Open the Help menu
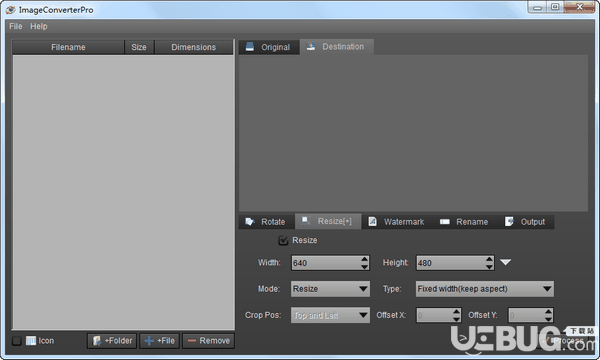Image resolution: width=600 pixels, height=360 pixels. tap(39, 26)
